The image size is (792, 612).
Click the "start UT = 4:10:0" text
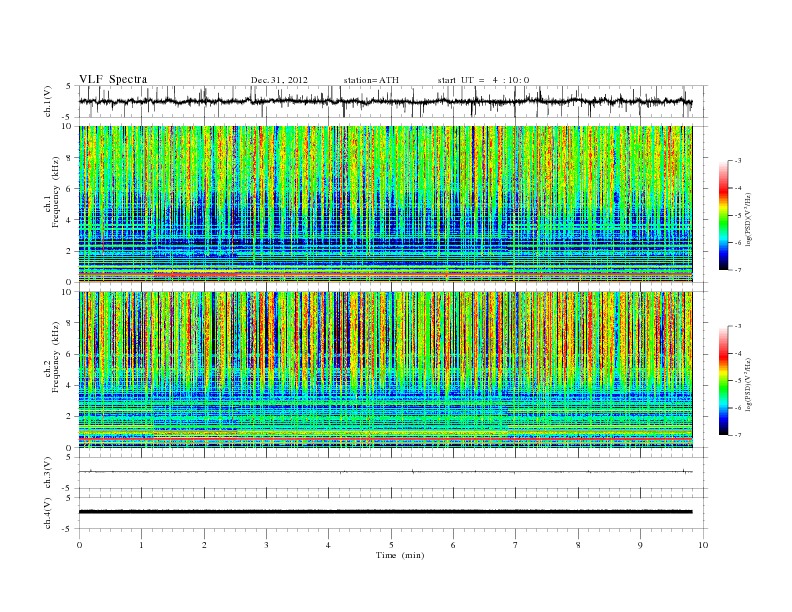(x=483, y=80)
